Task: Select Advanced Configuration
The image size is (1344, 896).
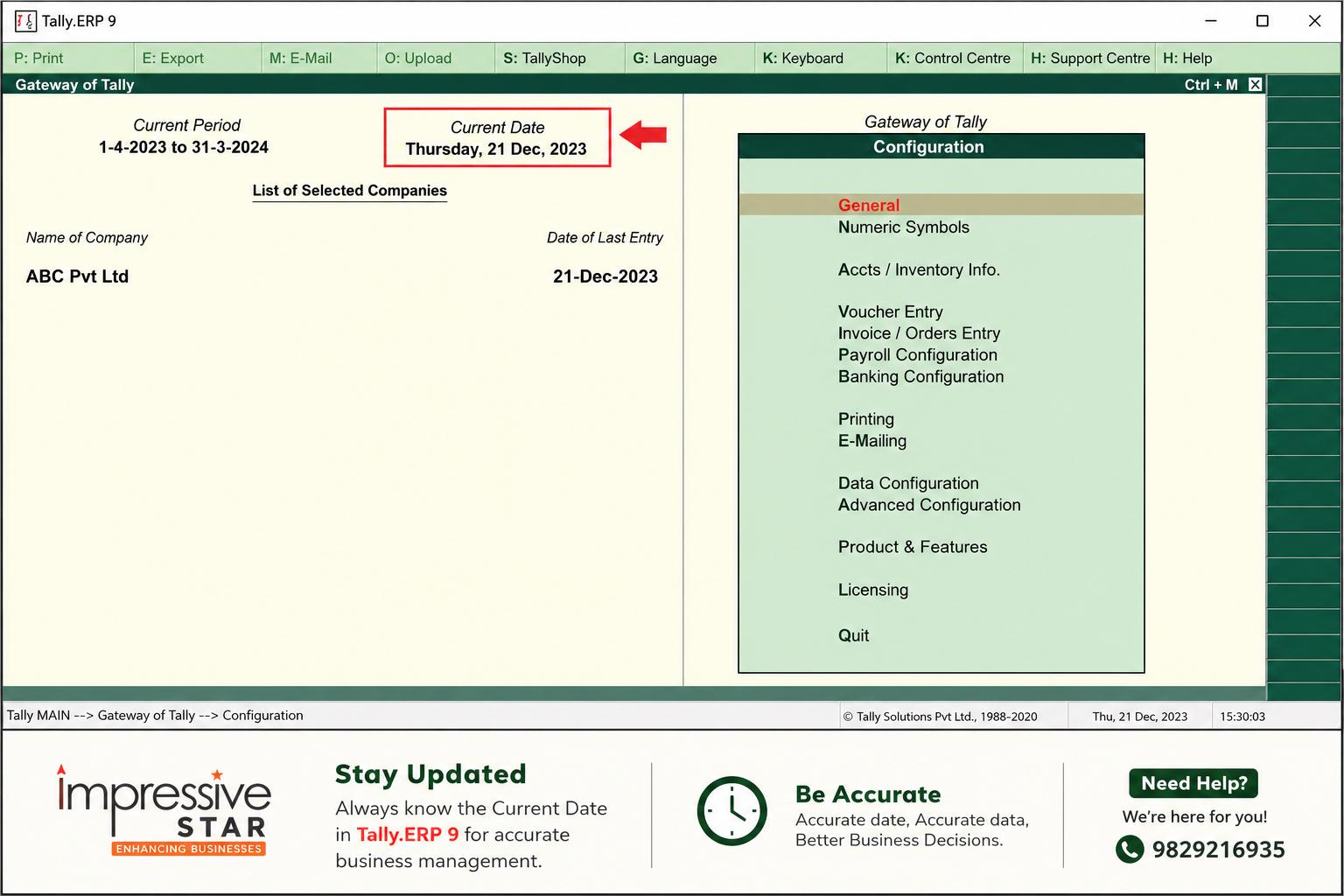Action: coord(929,505)
